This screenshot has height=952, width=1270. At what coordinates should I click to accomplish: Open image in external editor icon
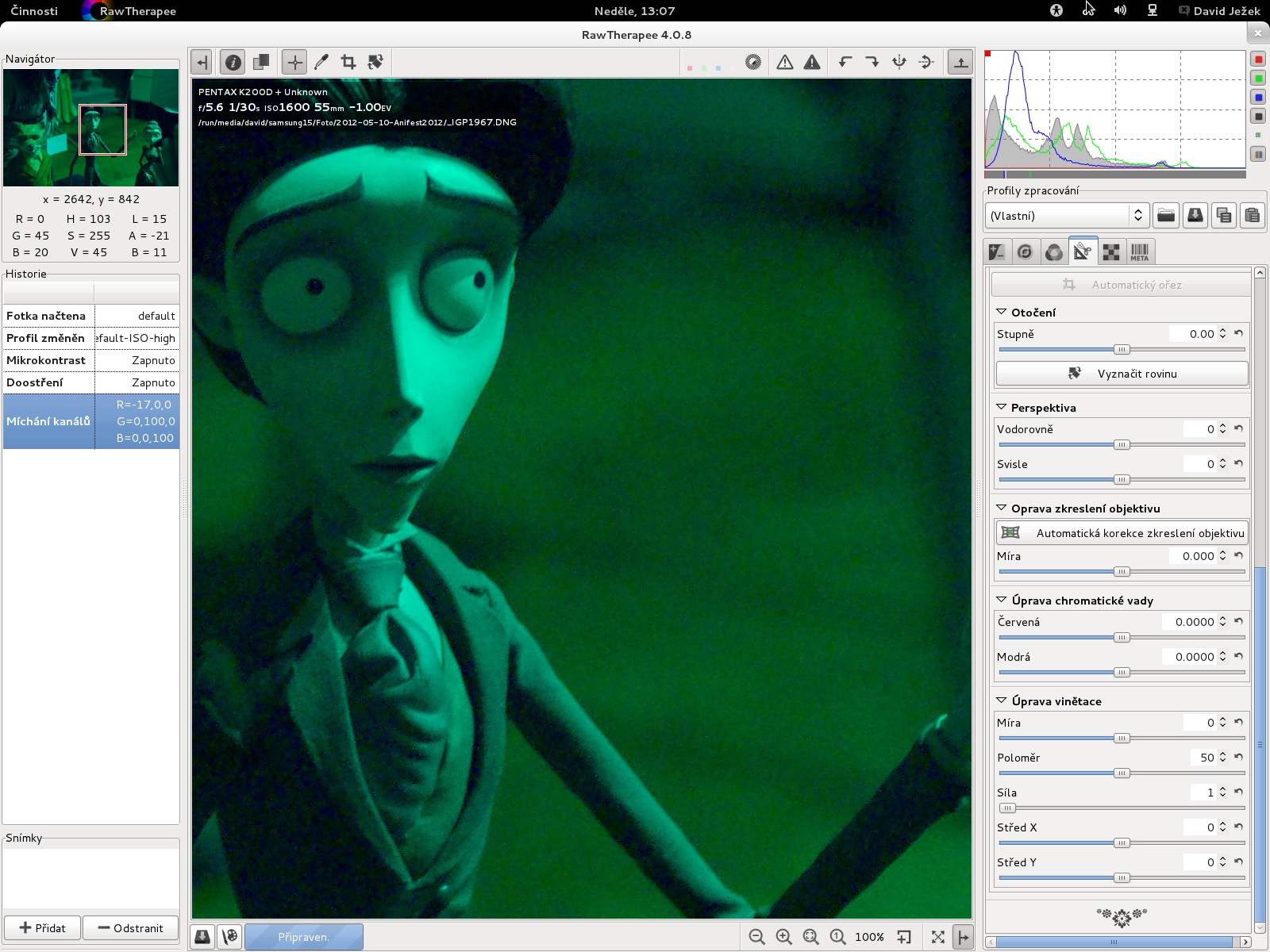point(230,937)
